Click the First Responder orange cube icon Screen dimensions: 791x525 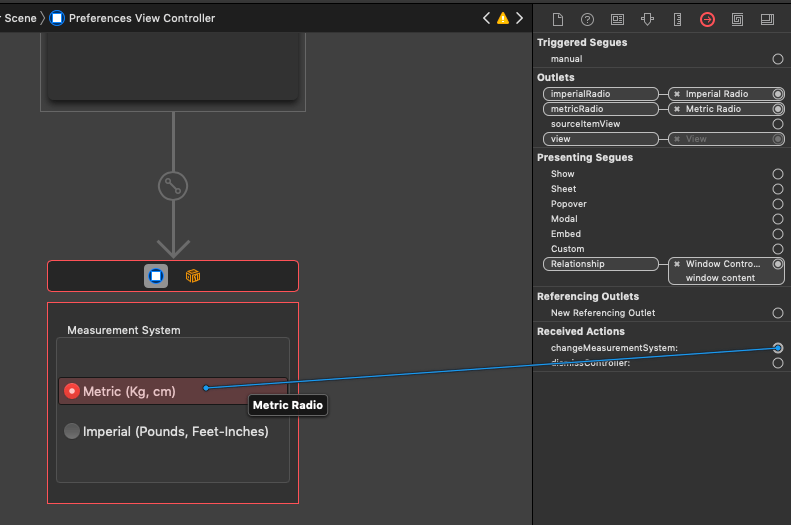click(x=192, y=276)
